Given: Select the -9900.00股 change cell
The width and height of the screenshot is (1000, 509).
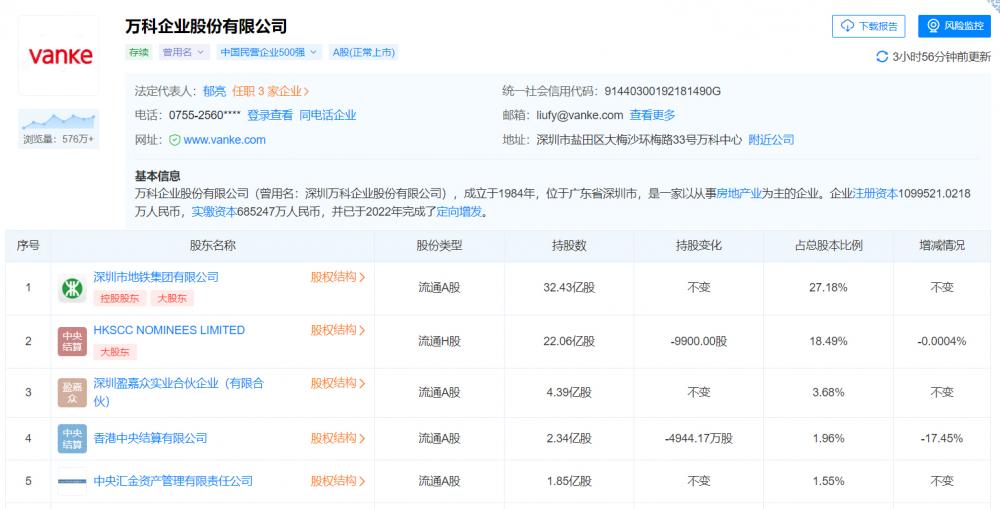Looking at the screenshot, I should point(699,341).
